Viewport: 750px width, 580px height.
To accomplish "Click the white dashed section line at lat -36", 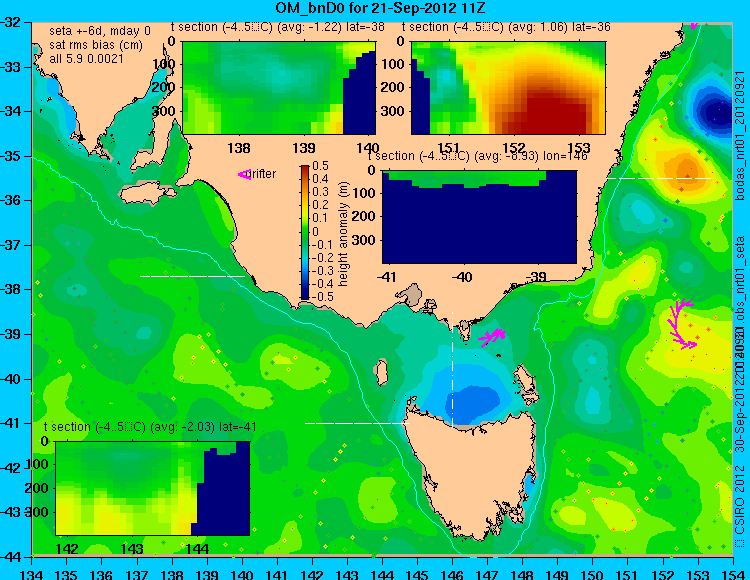I will (659, 178).
